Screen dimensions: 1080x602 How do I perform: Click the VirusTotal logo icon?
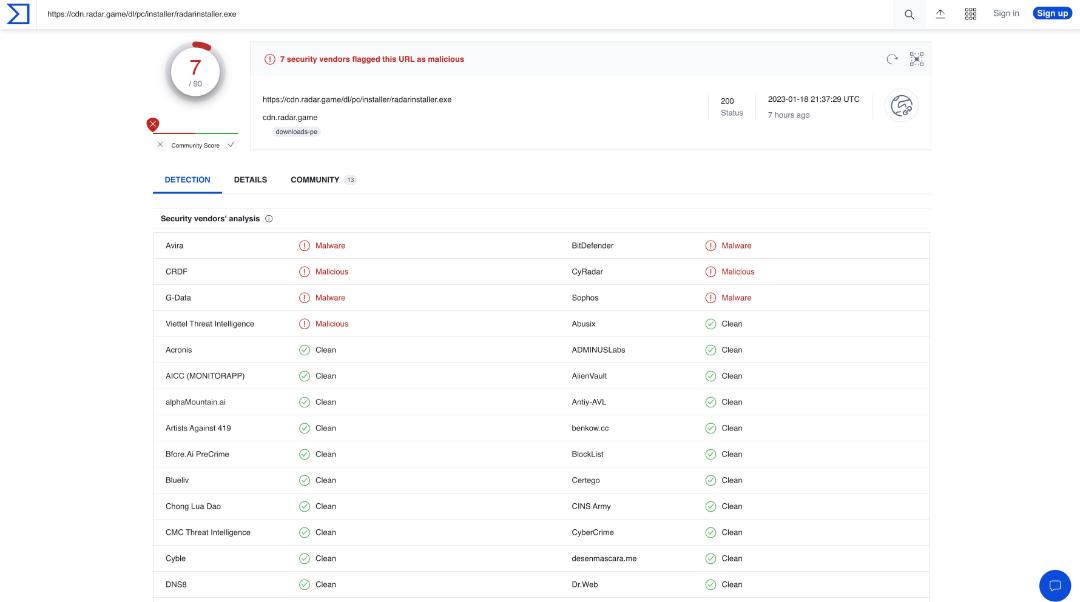point(18,14)
